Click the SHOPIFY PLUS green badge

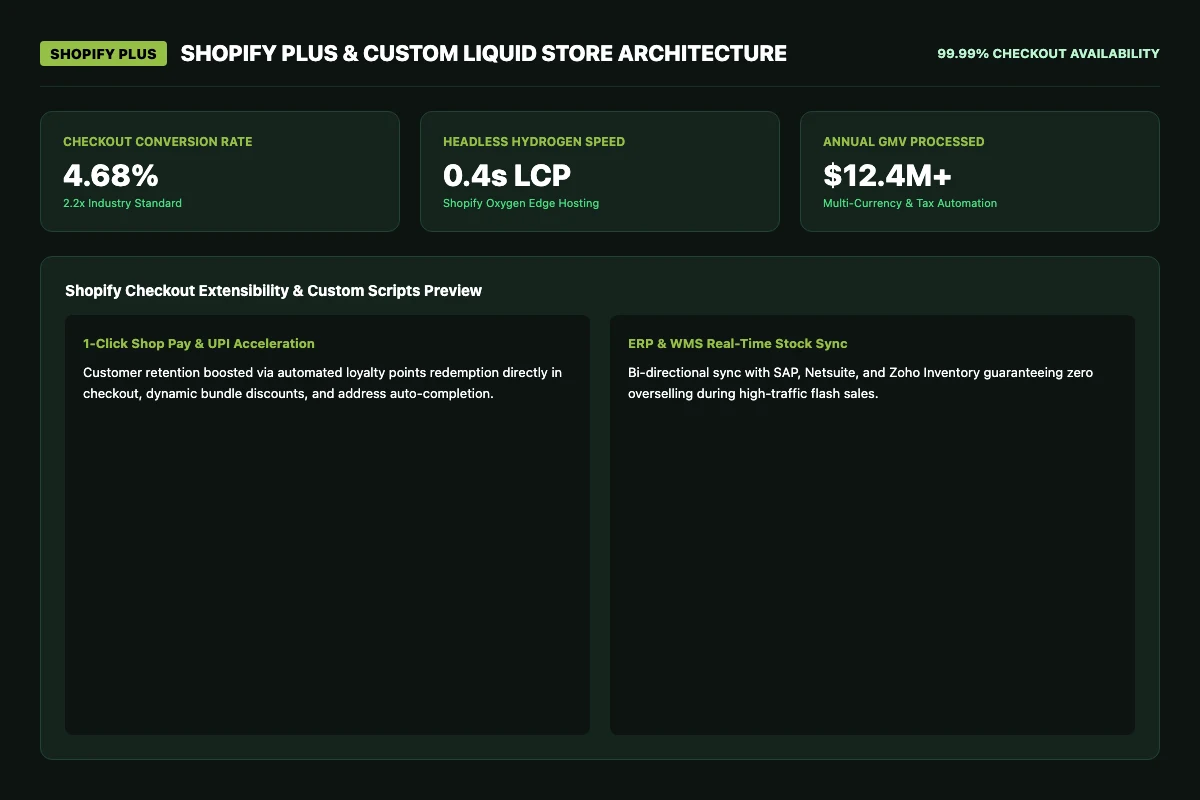[103, 54]
